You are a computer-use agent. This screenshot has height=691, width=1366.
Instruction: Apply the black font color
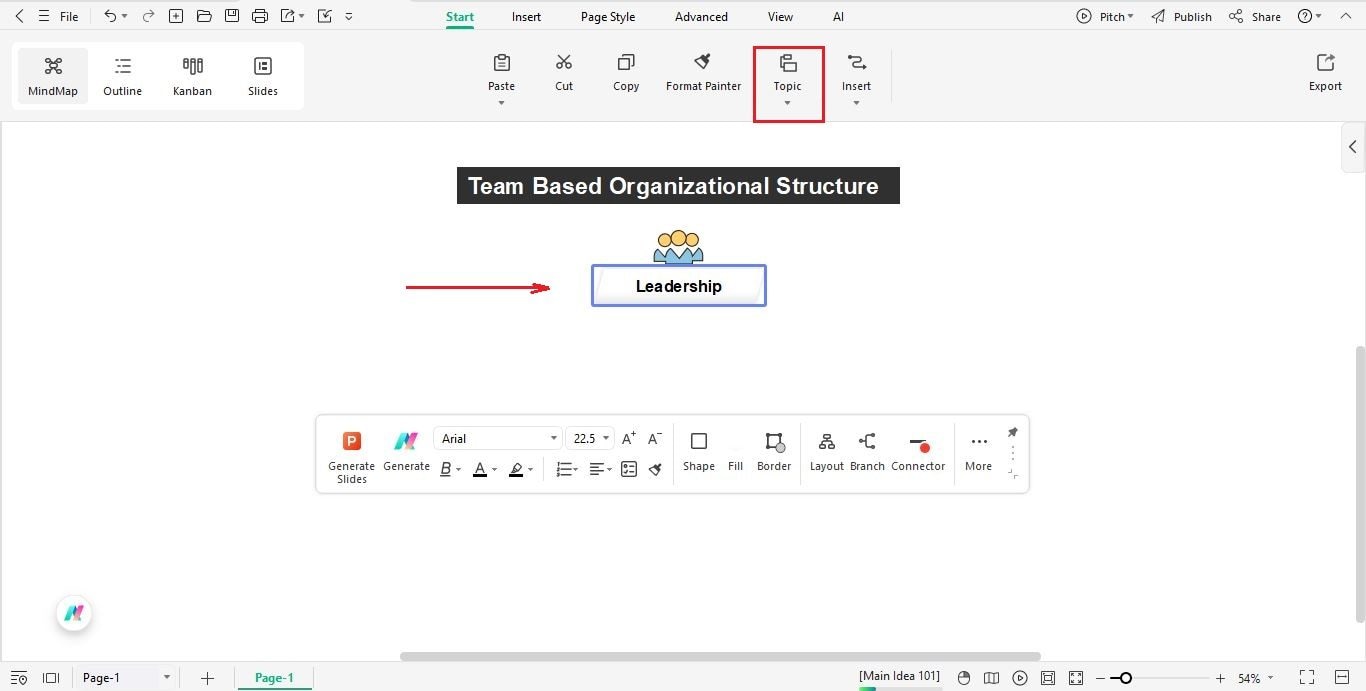(480, 469)
